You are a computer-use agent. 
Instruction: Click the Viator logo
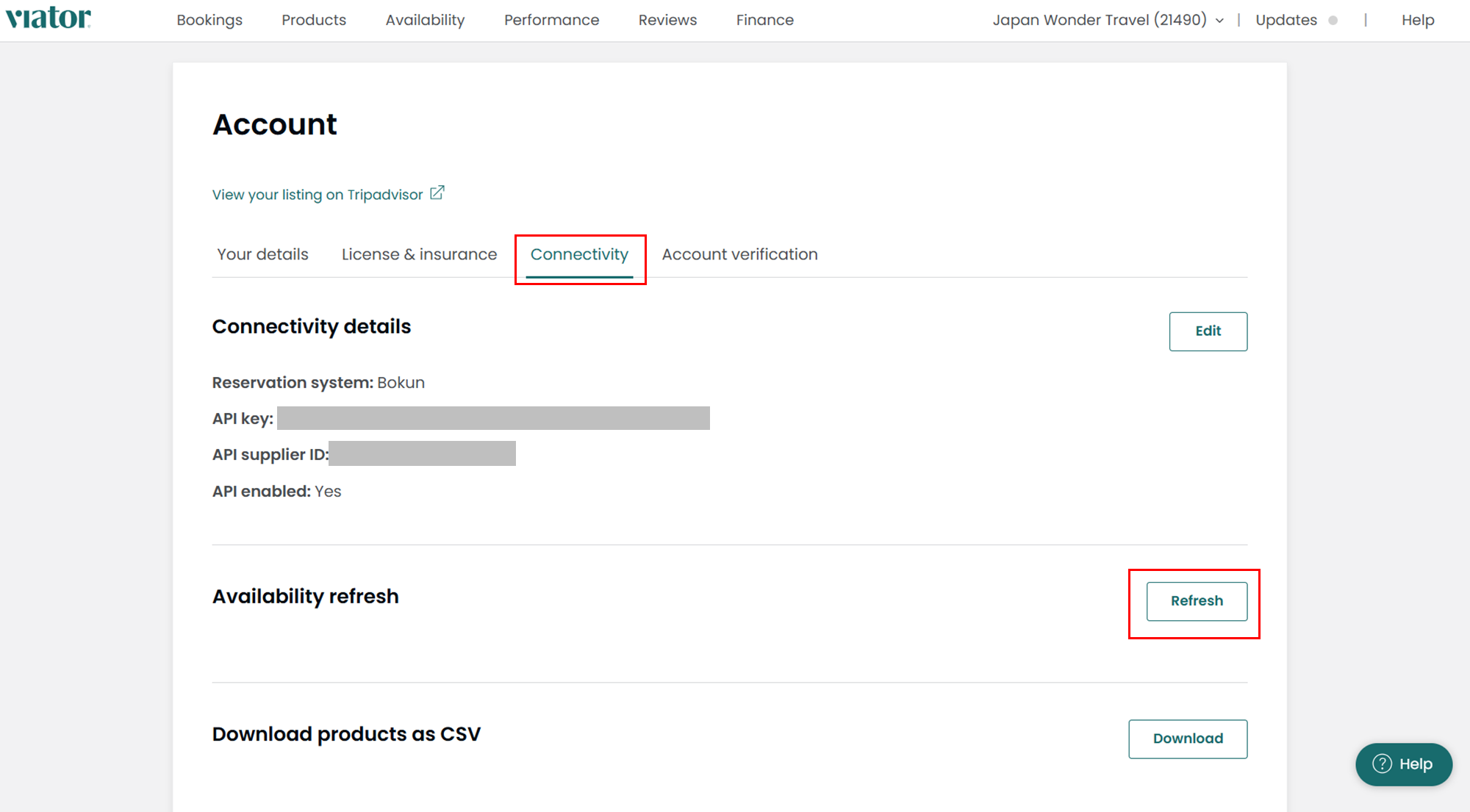[49, 18]
